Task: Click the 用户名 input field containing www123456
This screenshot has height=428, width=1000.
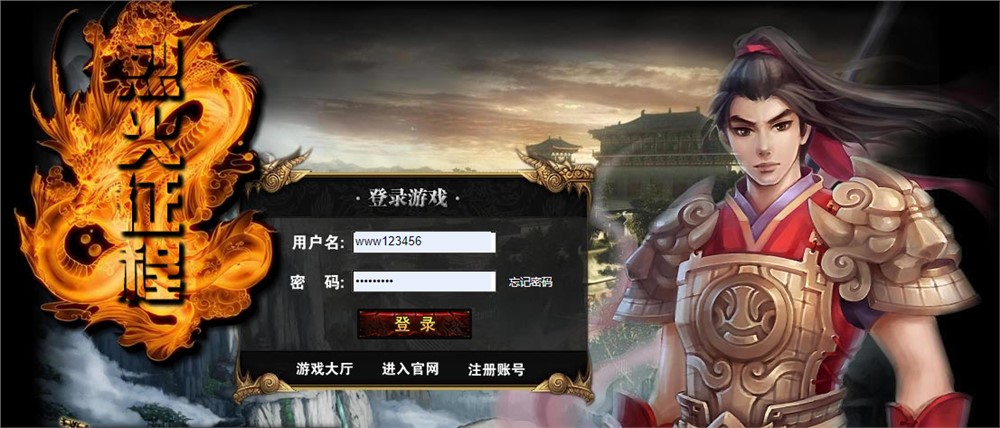Action: point(424,242)
